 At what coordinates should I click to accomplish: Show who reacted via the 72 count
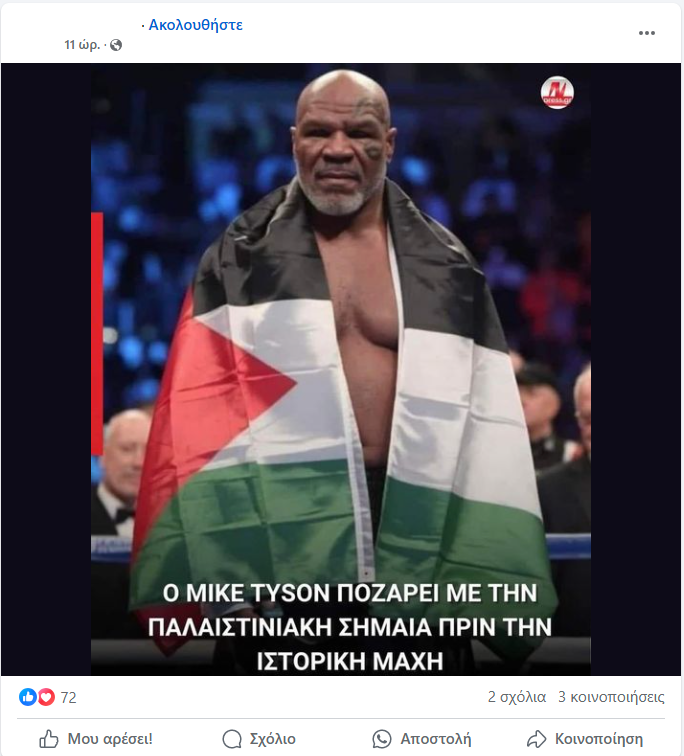coord(68,697)
